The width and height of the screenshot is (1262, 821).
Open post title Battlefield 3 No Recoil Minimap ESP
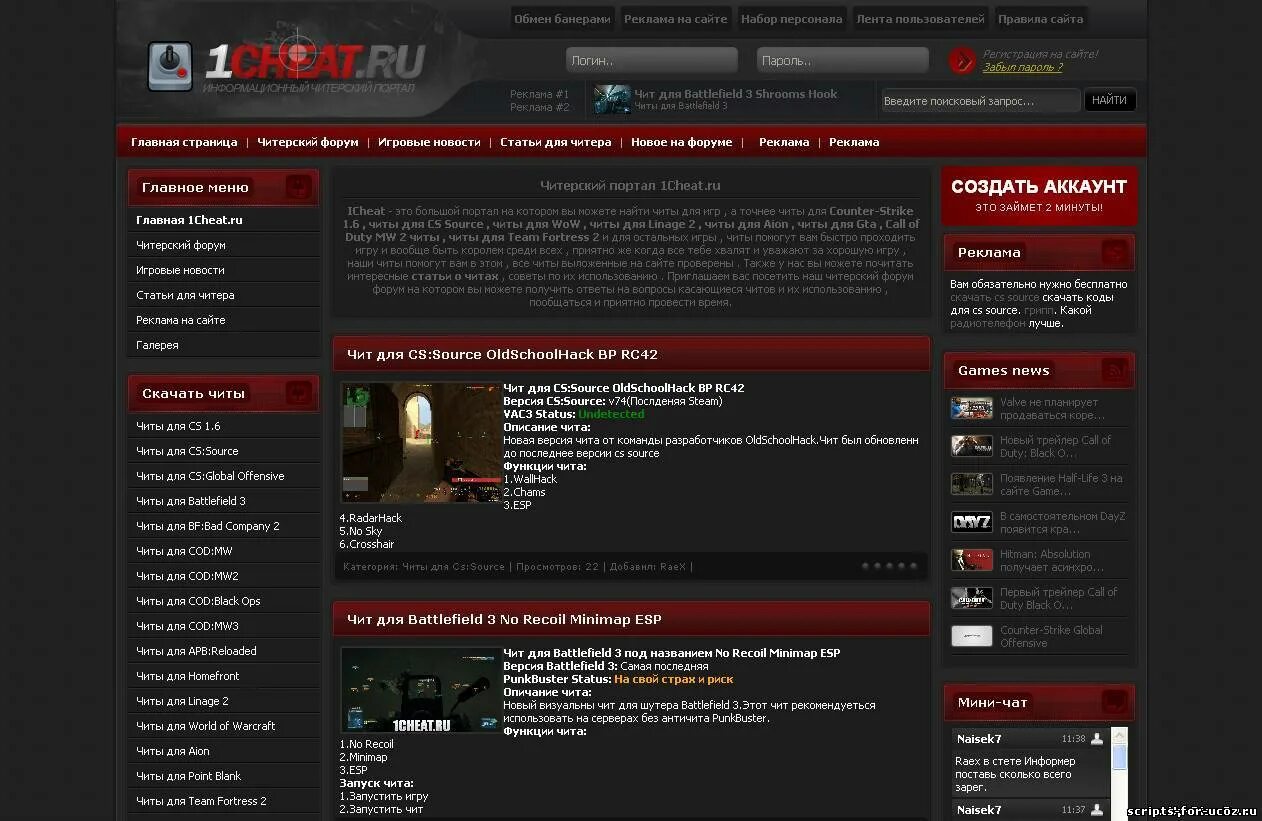(504, 619)
